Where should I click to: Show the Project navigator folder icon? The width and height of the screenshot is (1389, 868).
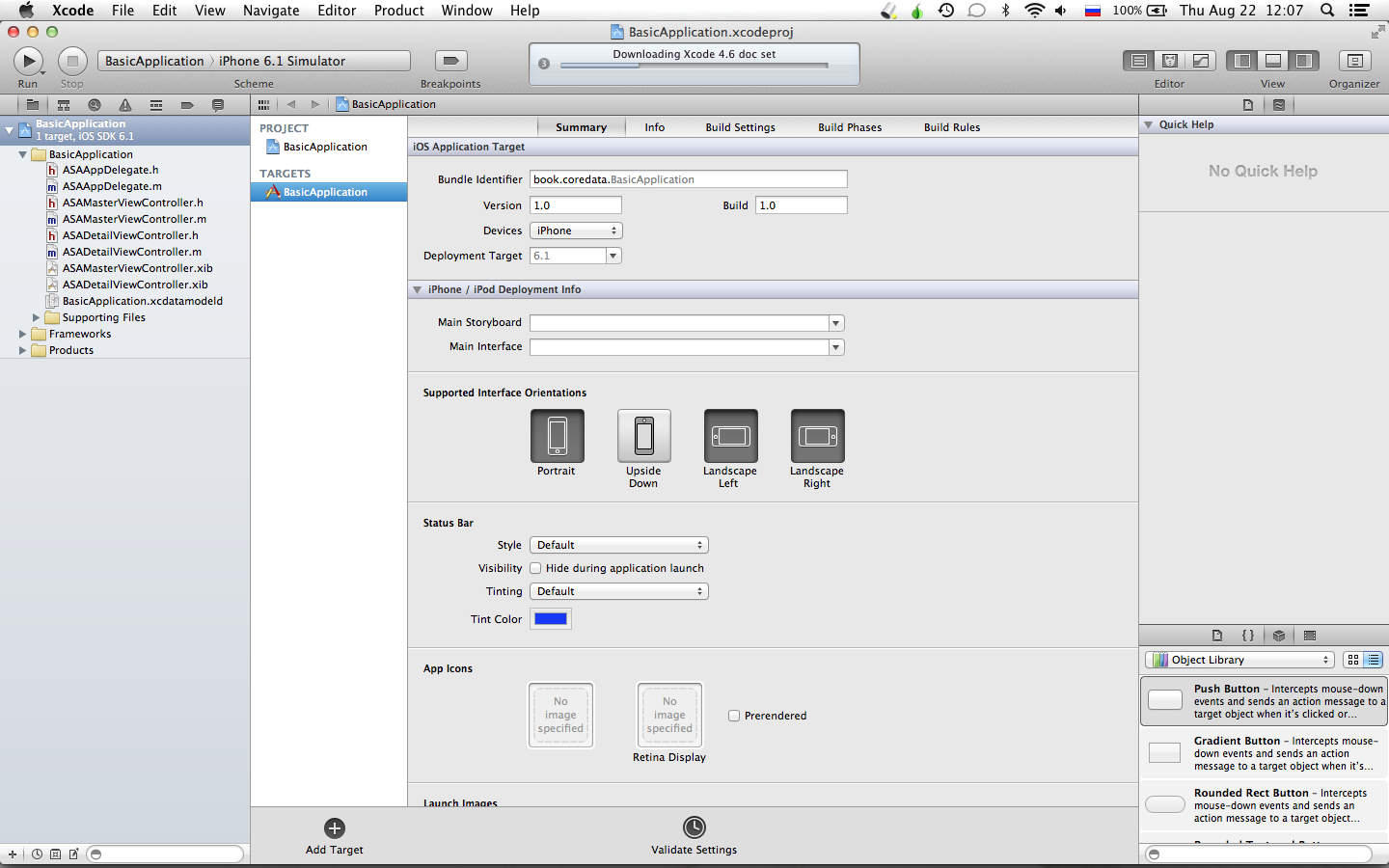(x=33, y=105)
